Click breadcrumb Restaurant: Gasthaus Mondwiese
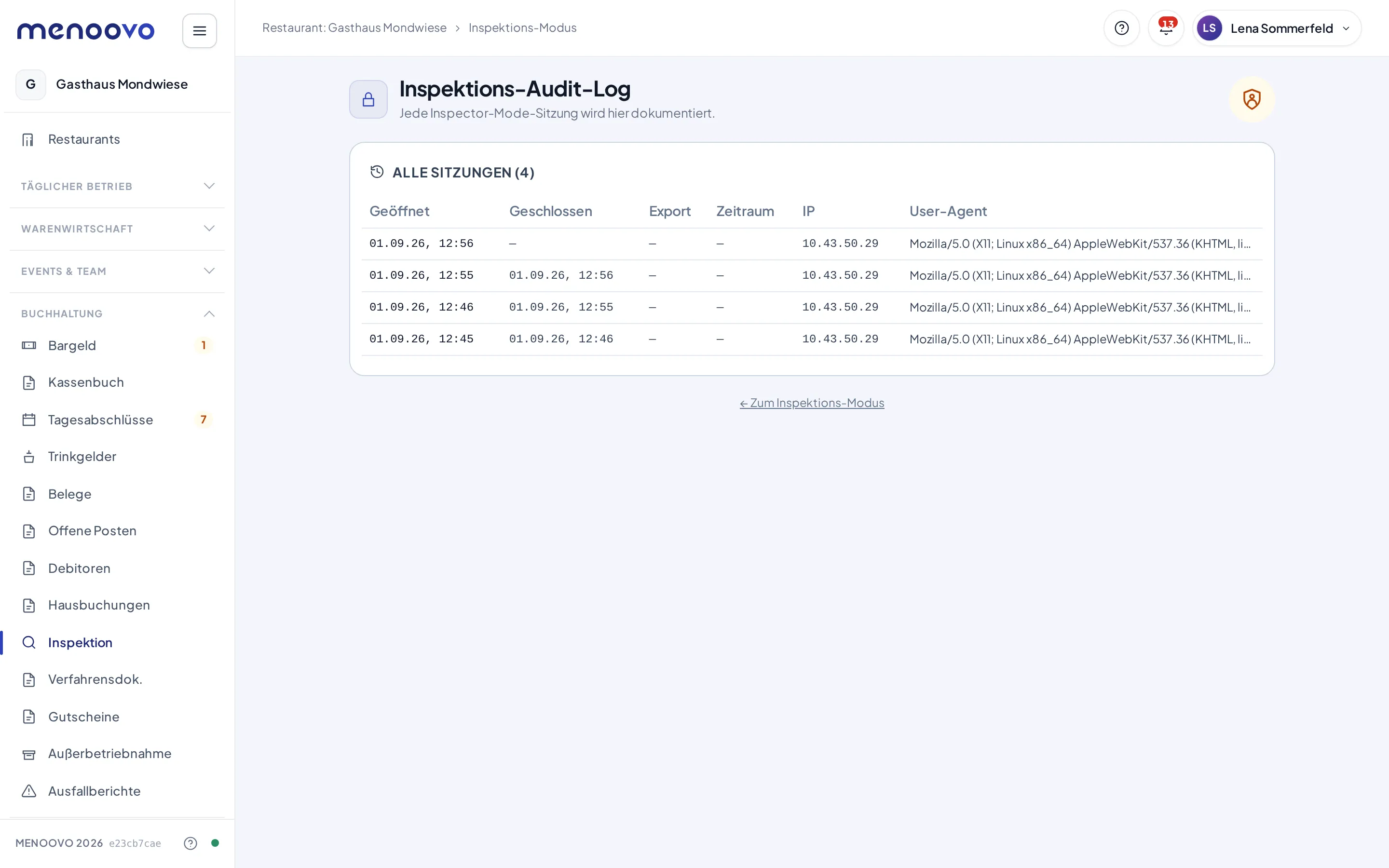 click(x=354, y=27)
